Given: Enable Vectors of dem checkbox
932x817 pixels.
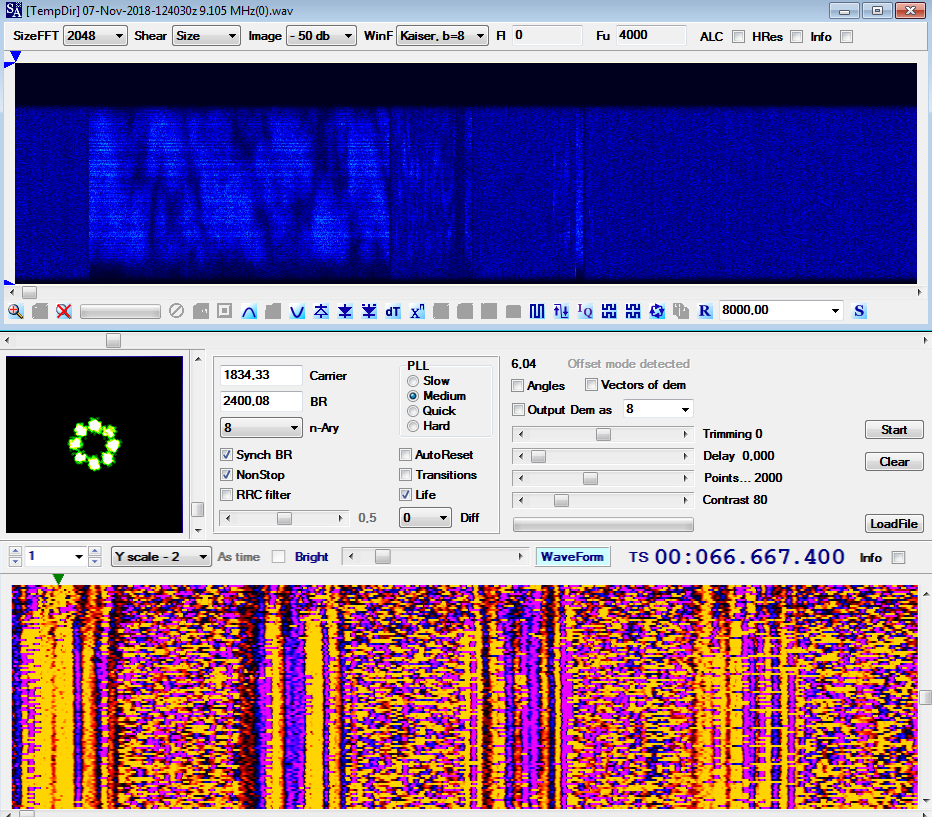Looking at the screenshot, I should pos(591,385).
